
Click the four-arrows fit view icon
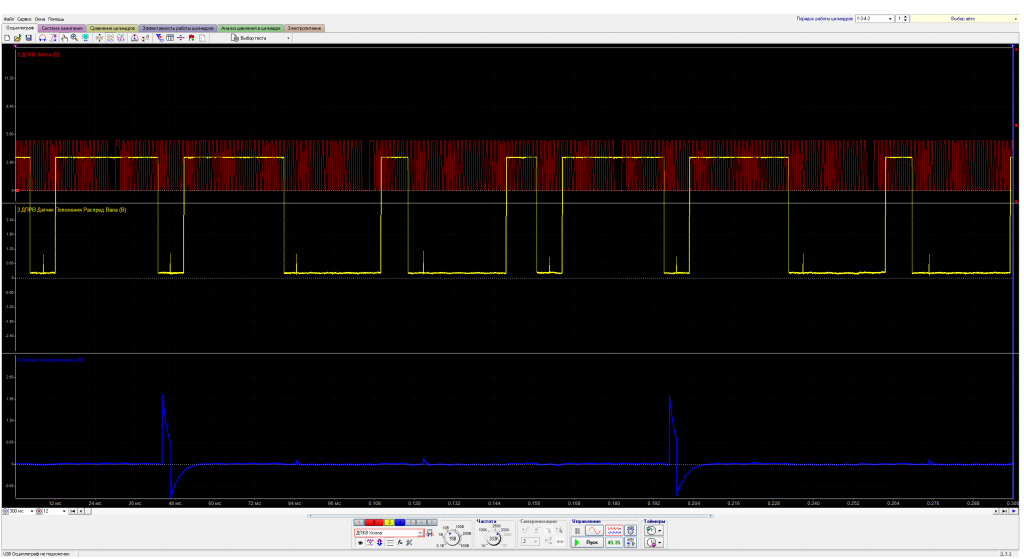tap(99, 38)
